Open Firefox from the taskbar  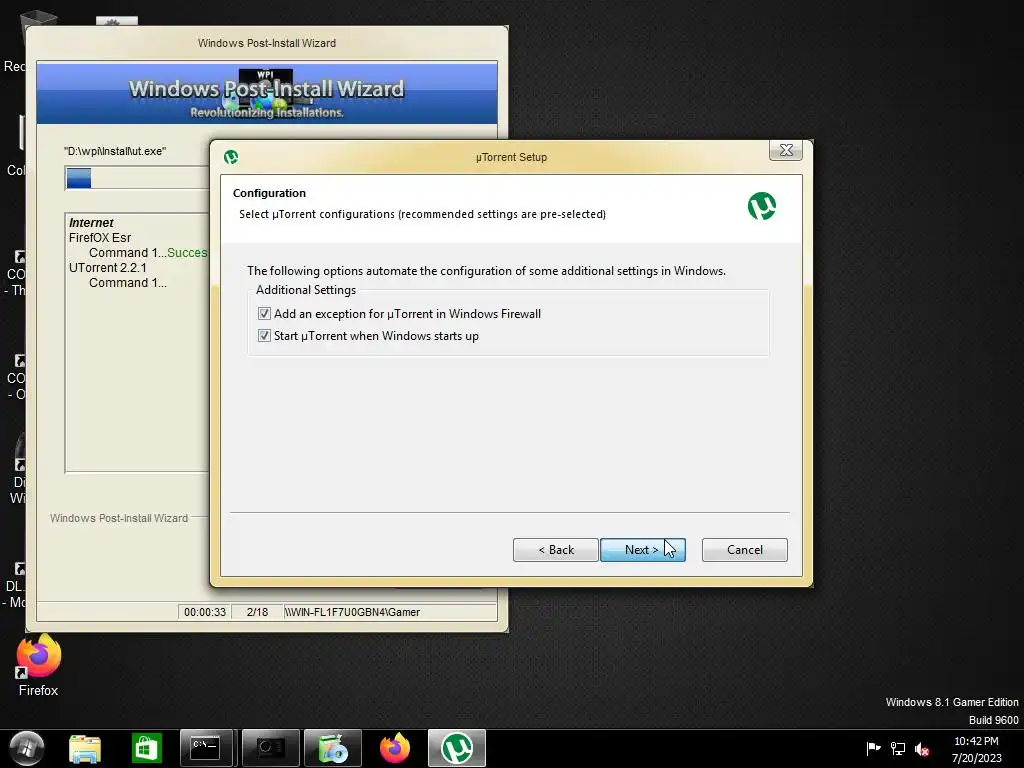(x=395, y=748)
